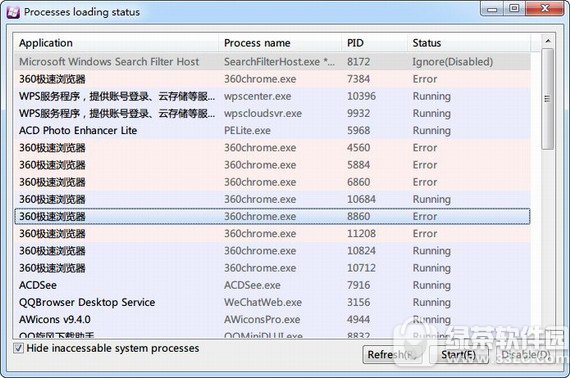Click the AWiconsPro.exe process name
The width and height of the screenshot is (570, 378).
[x=262, y=319]
